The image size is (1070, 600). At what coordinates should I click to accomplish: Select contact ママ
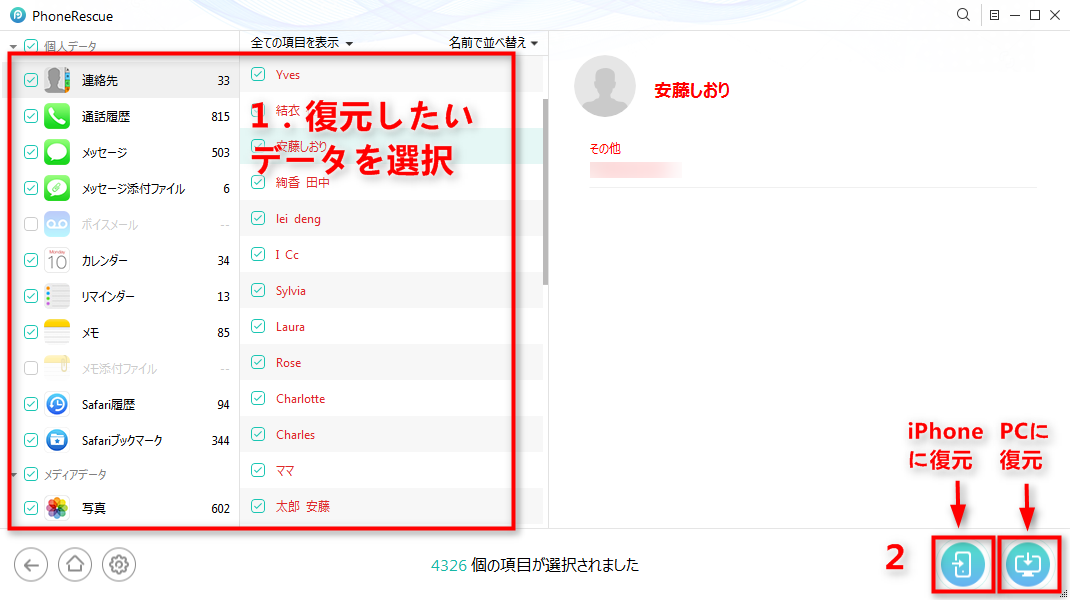coord(285,470)
